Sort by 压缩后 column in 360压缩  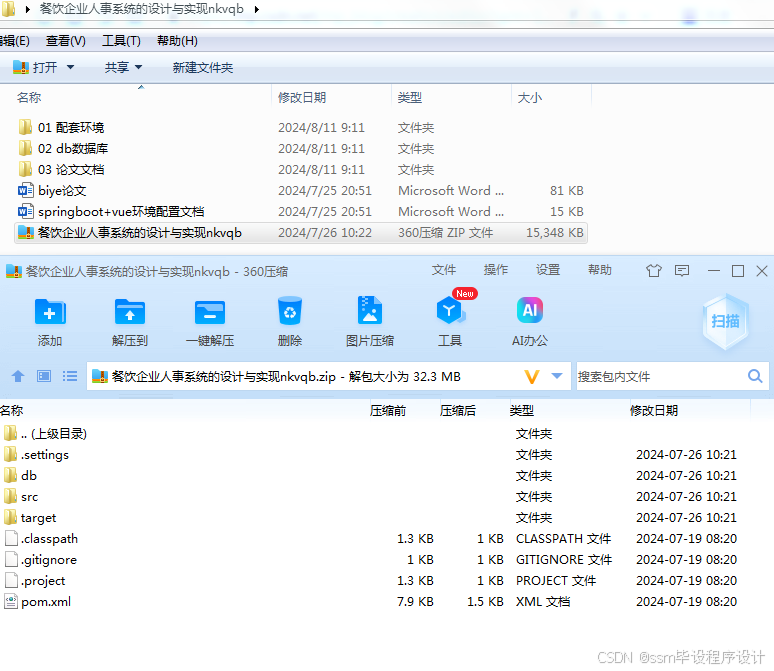(458, 411)
